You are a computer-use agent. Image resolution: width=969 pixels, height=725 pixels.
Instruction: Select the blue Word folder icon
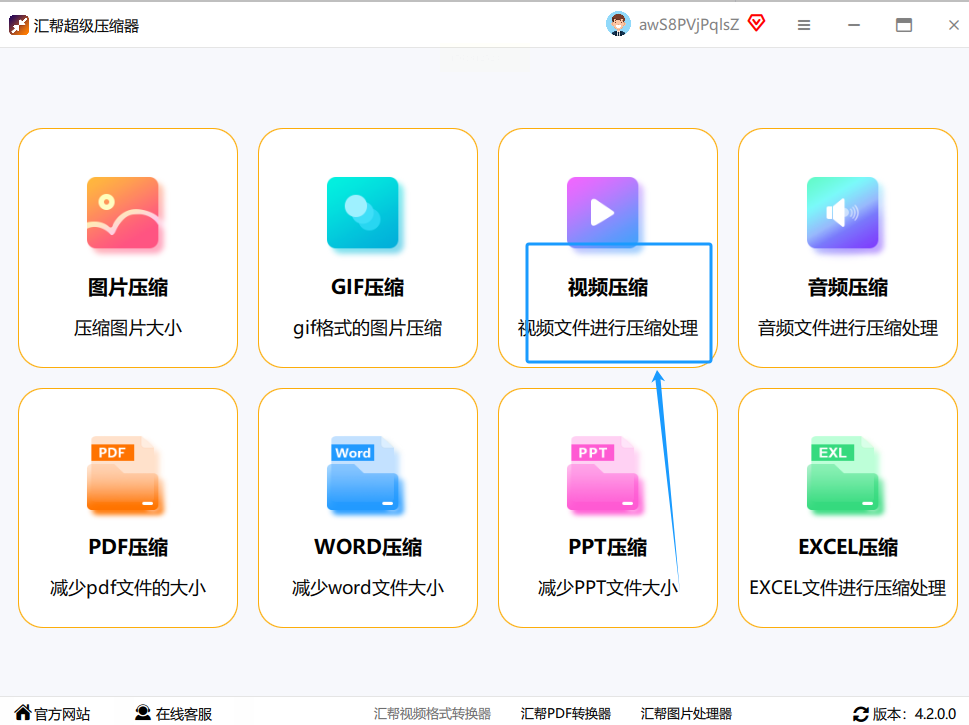(x=364, y=474)
